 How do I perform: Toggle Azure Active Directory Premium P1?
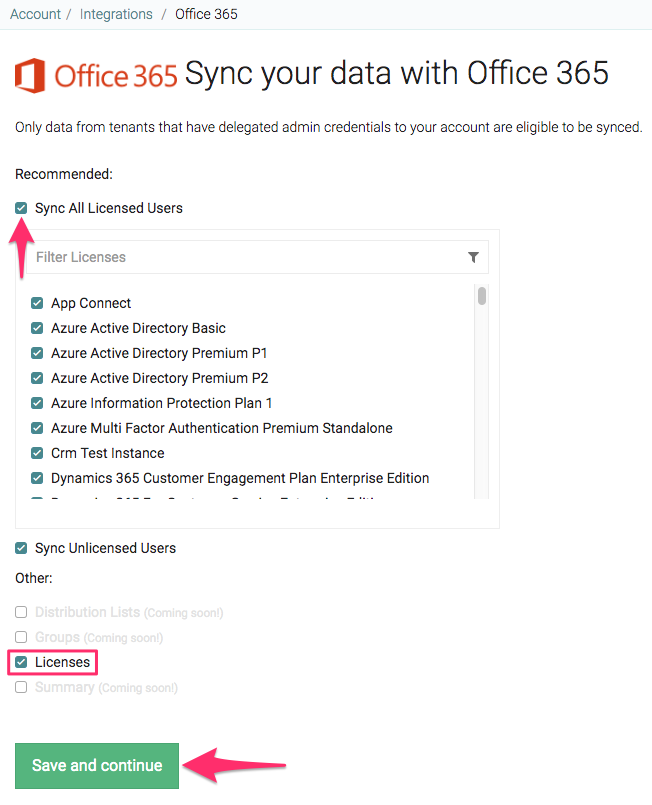37,353
